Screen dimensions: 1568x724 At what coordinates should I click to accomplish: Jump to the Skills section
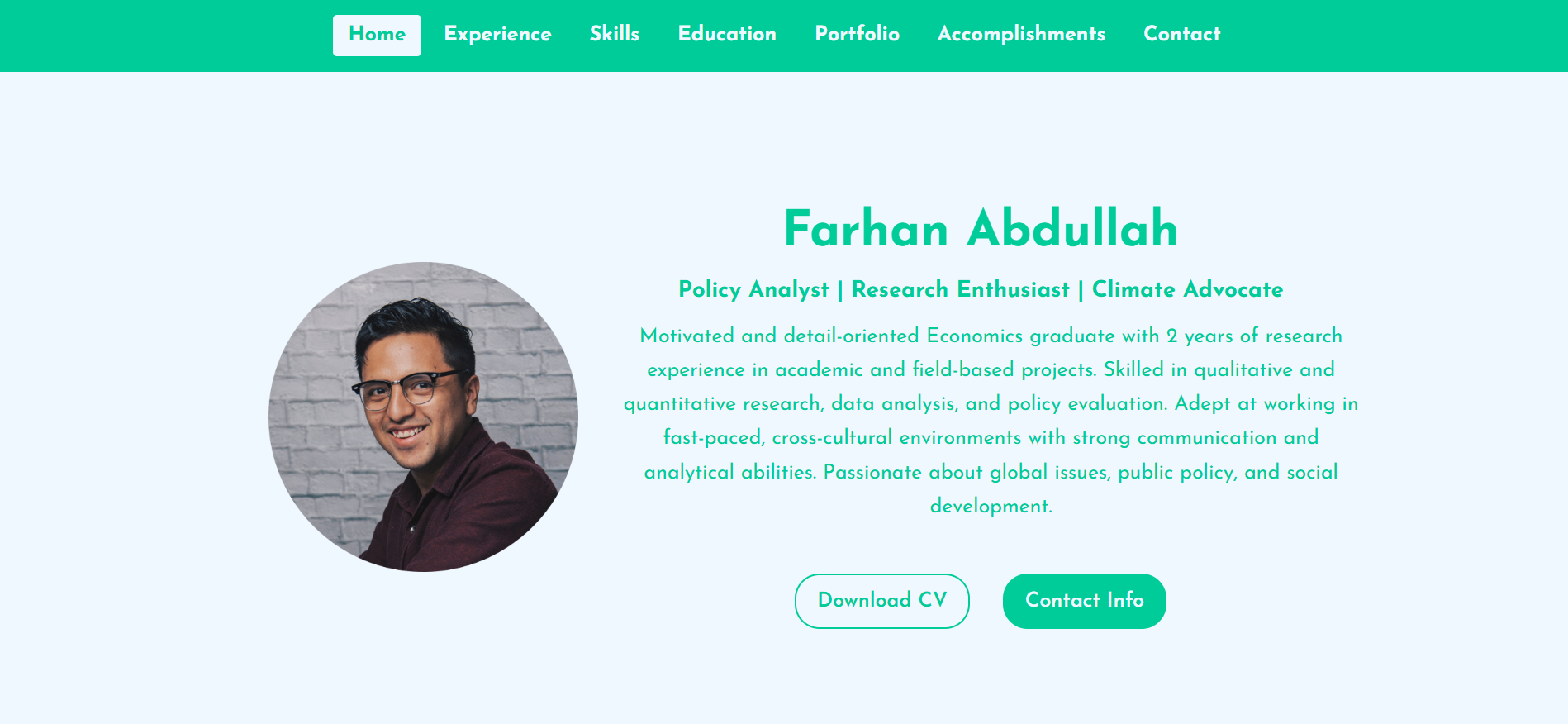(x=615, y=35)
